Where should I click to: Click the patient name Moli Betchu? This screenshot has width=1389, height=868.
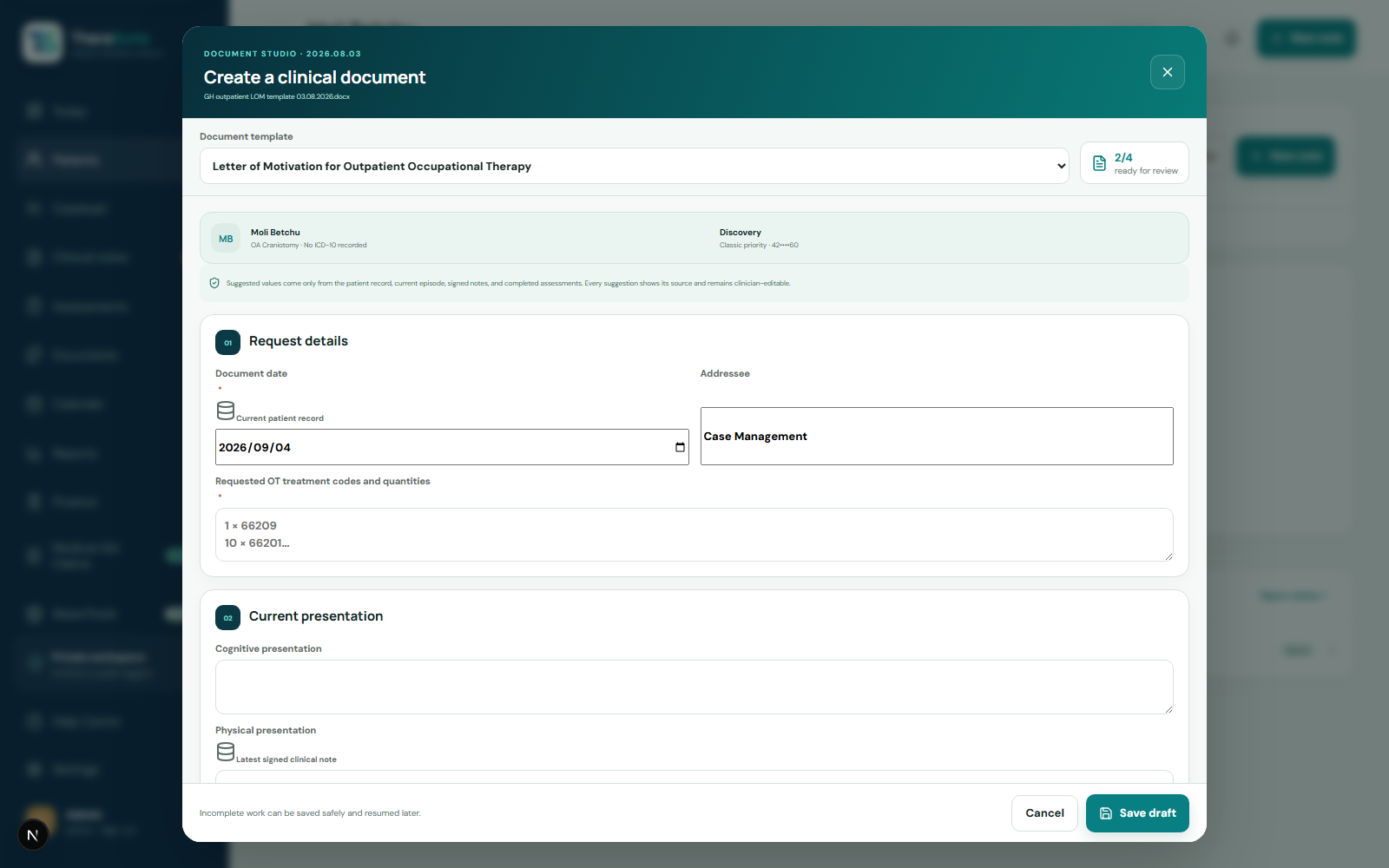pyautogui.click(x=275, y=232)
